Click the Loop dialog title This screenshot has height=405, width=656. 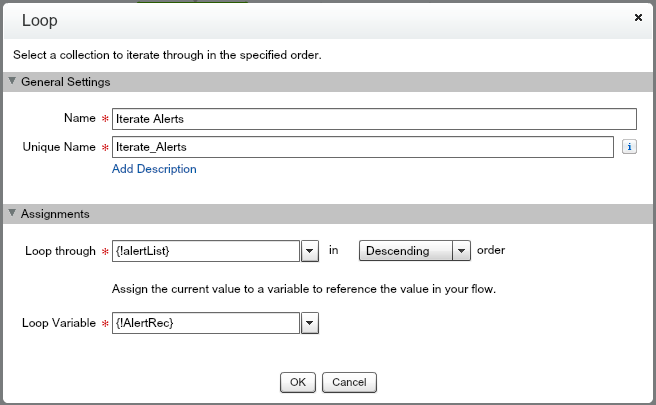point(40,21)
